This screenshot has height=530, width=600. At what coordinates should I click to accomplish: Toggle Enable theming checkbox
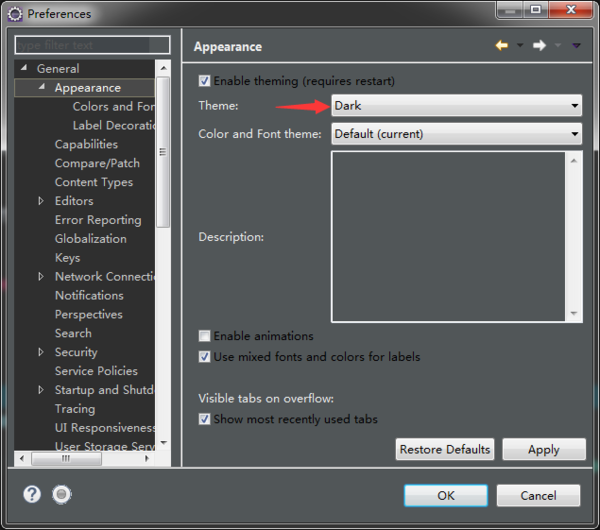click(204, 81)
